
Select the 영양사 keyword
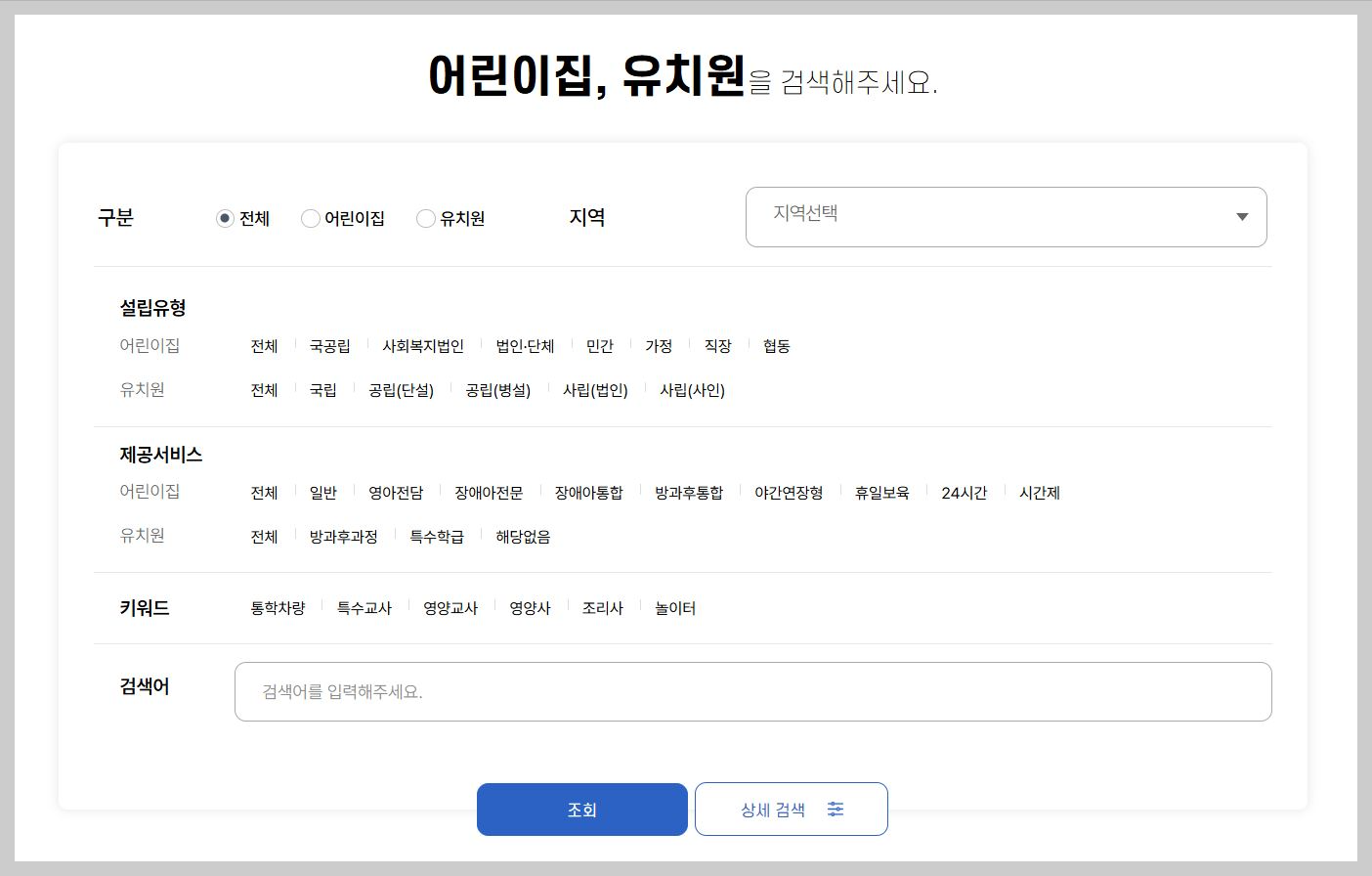[530, 607]
